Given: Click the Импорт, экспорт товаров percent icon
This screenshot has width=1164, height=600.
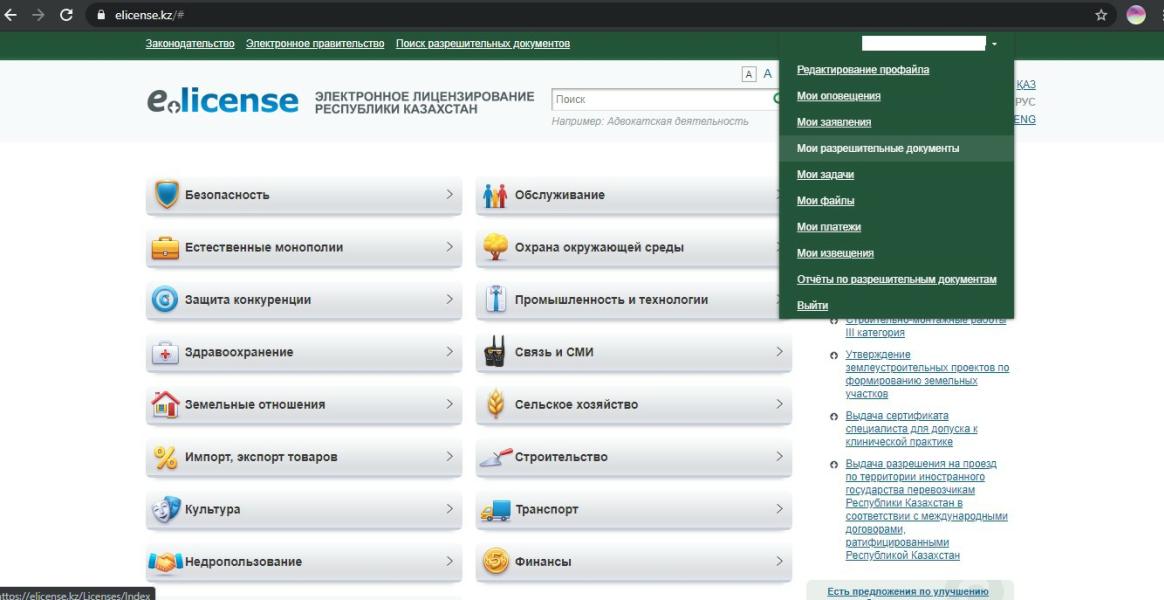Looking at the screenshot, I should [x=166, y=457].
